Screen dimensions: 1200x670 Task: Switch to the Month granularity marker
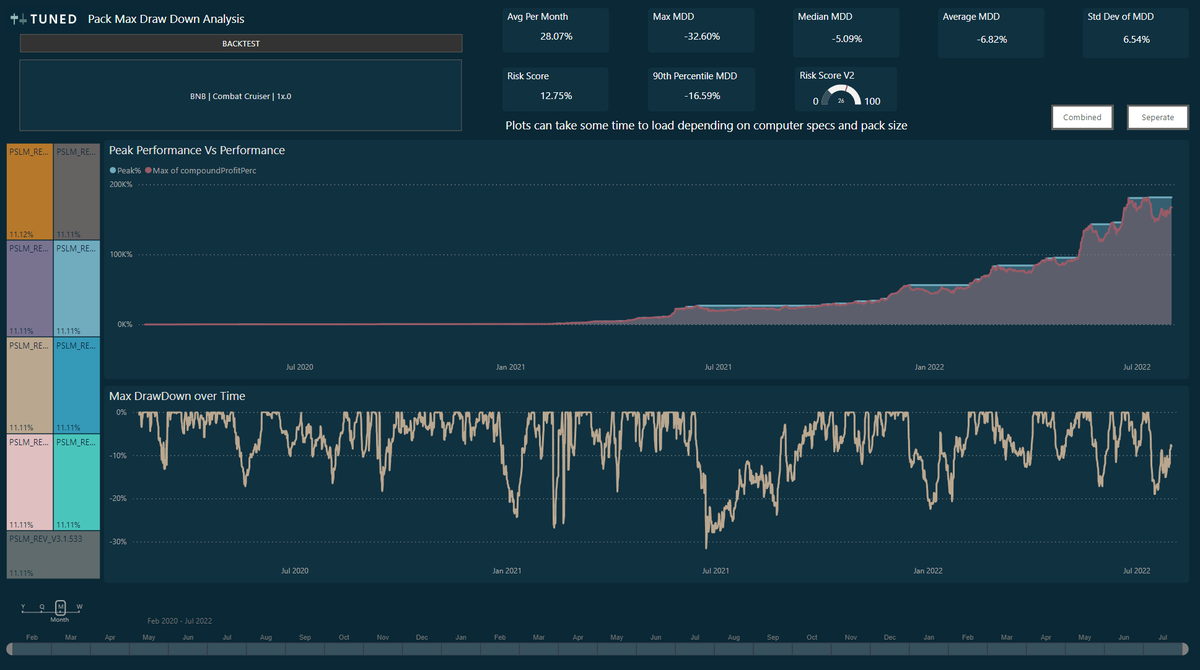pos(60,607)
